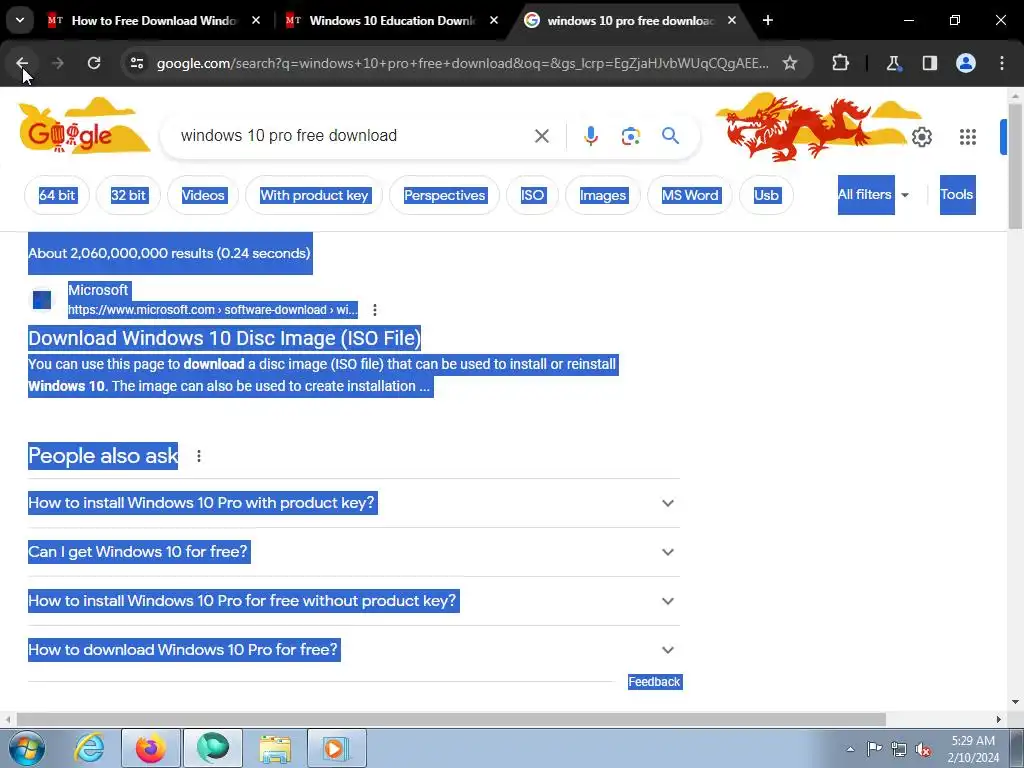1024x768 pixels.
Task: Submit search with the magnifier icon
Action: click(670, 136)
